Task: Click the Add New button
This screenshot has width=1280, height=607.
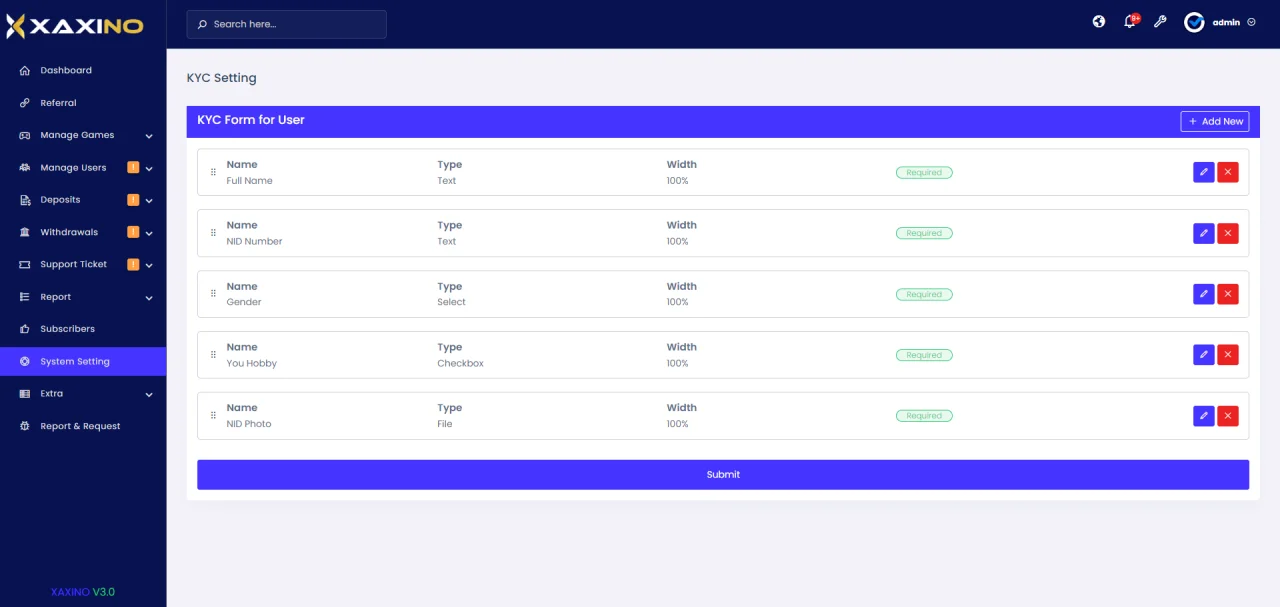Action: [x=1215, y=121]
